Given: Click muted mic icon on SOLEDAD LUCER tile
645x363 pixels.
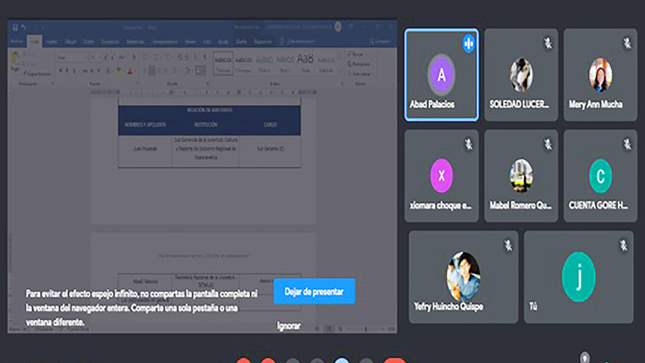Looking at the screenshot, I should tap(548, 43).
